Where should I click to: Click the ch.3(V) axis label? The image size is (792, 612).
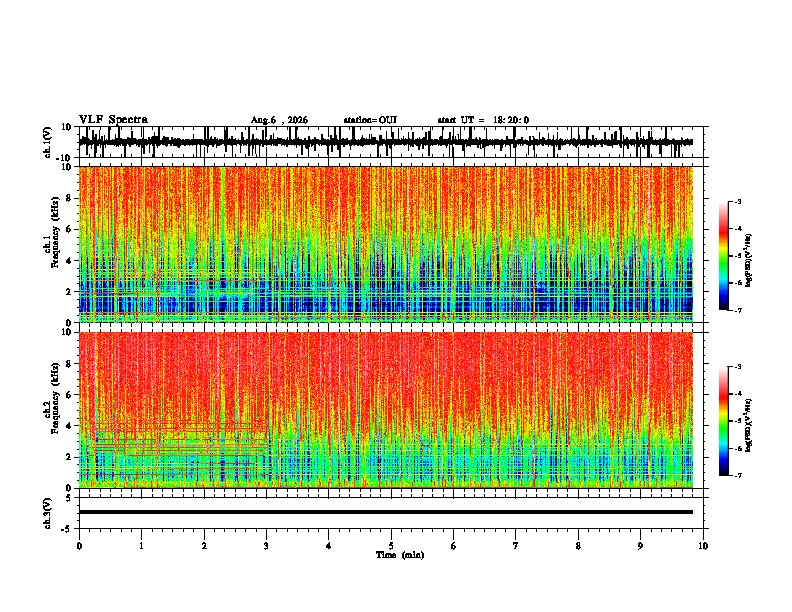click(x=48, y=513)
